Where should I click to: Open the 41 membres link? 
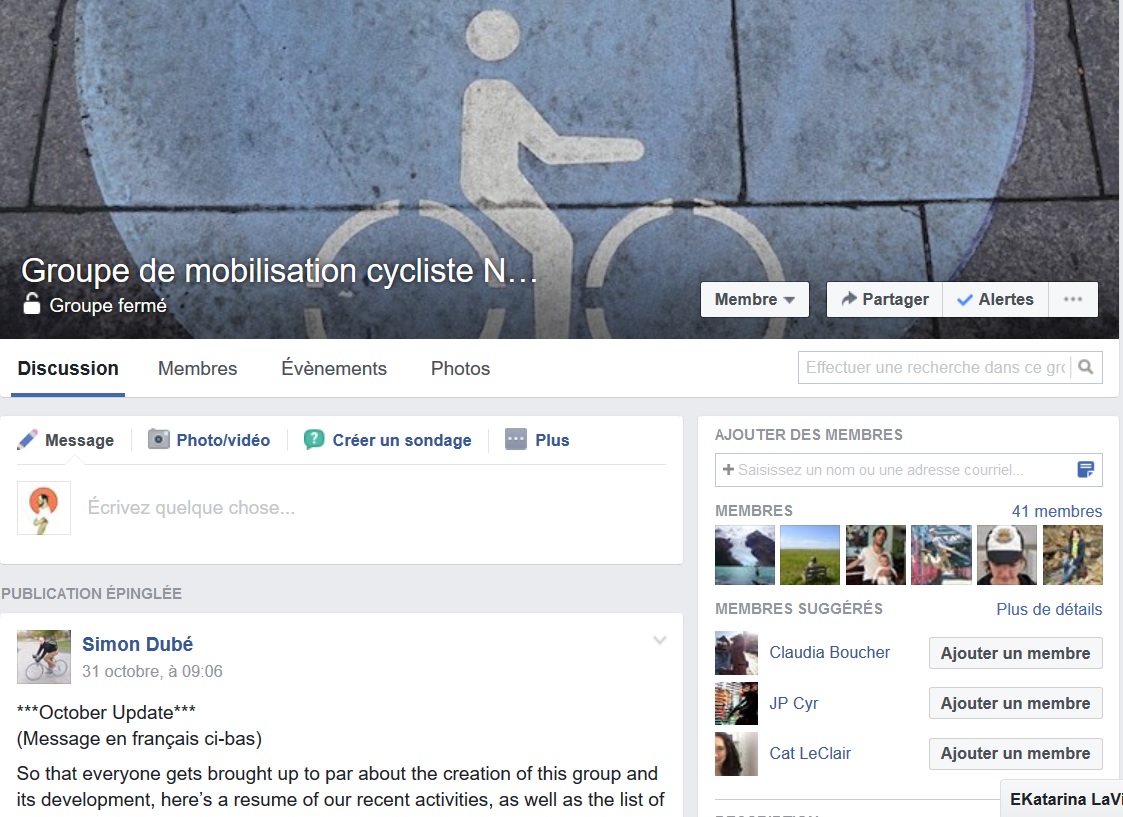(x=1056, y=511)
